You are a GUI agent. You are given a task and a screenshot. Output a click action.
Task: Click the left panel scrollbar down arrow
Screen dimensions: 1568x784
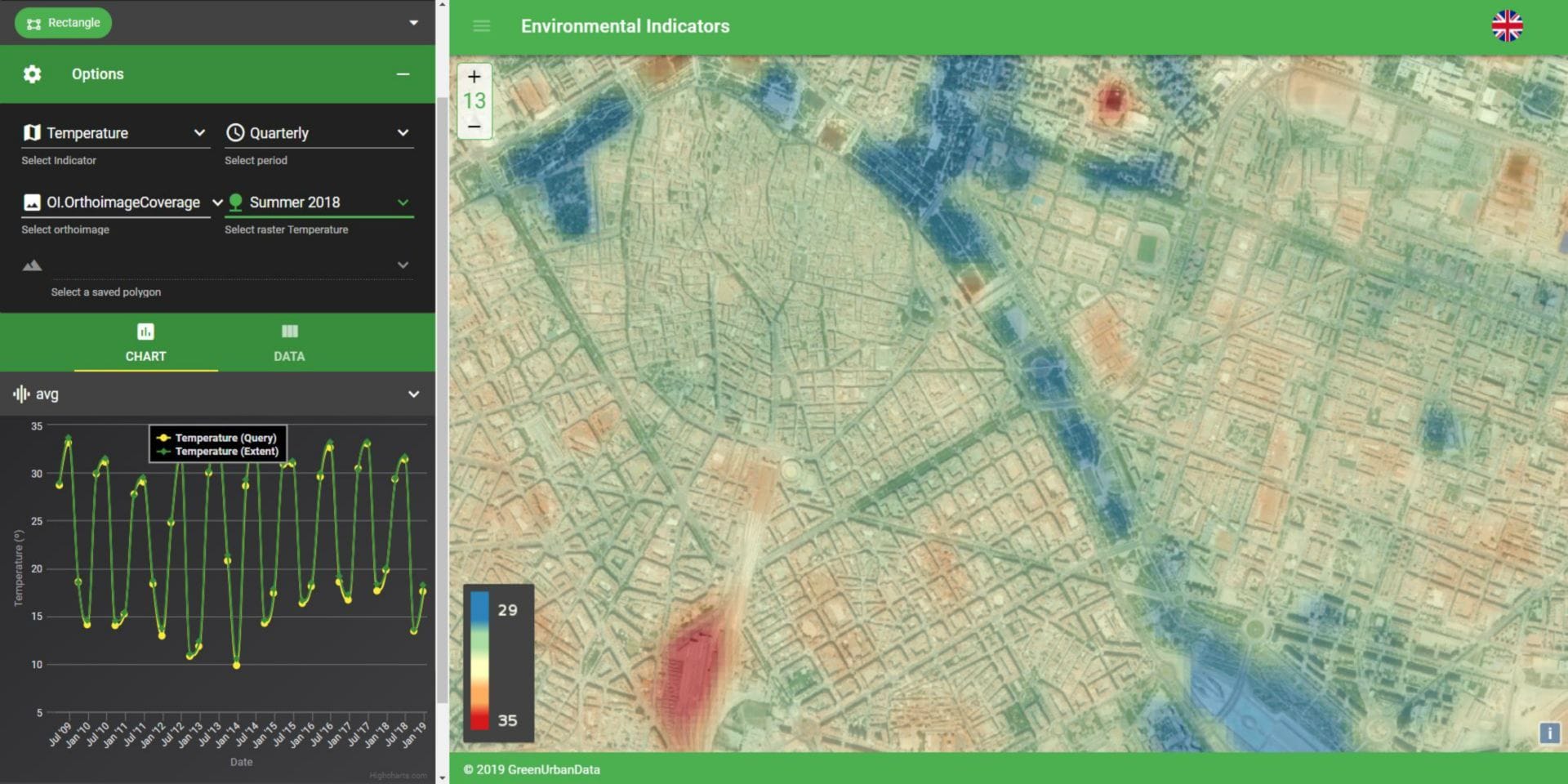click(443, 777)
